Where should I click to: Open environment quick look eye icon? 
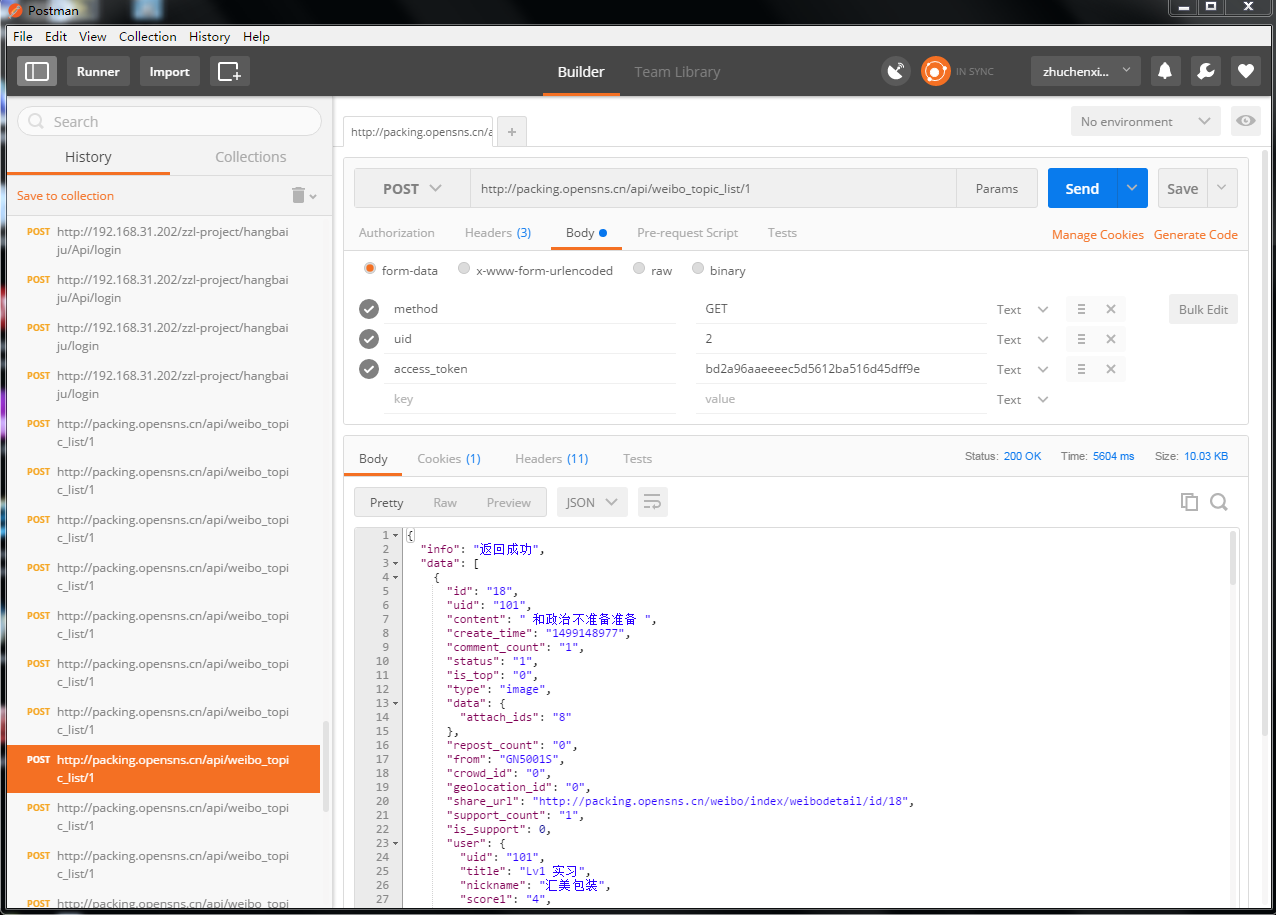[x=1246, y=121]
